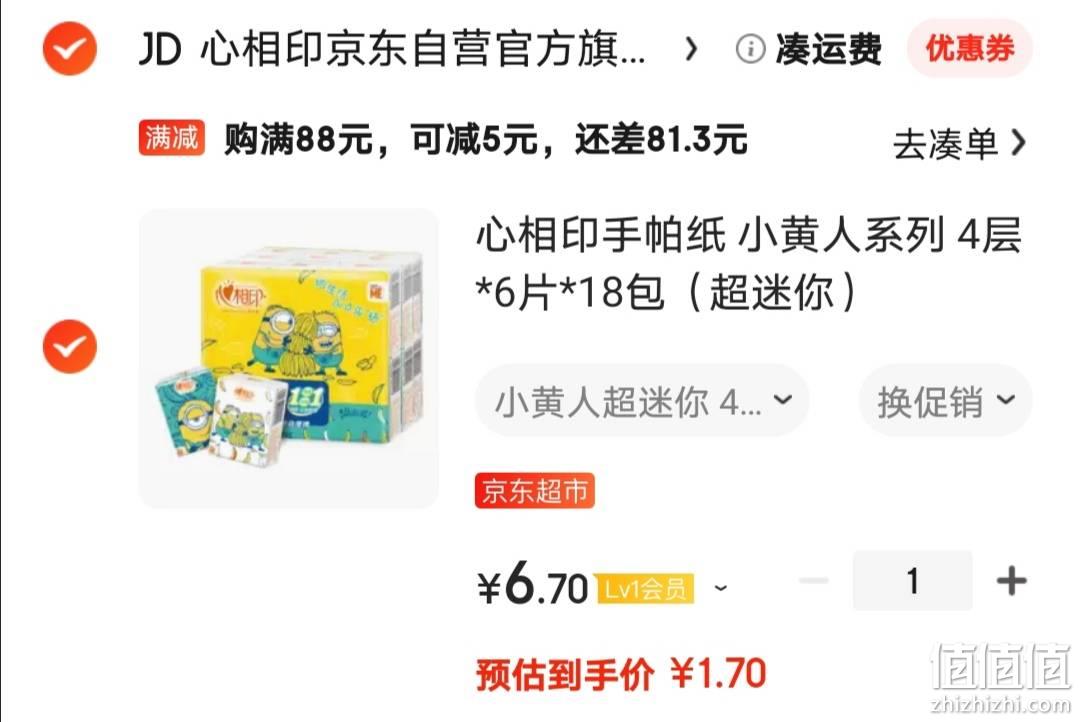
Task: Expand 小黄人超迷你 specification dropdown
Action: 642,400
